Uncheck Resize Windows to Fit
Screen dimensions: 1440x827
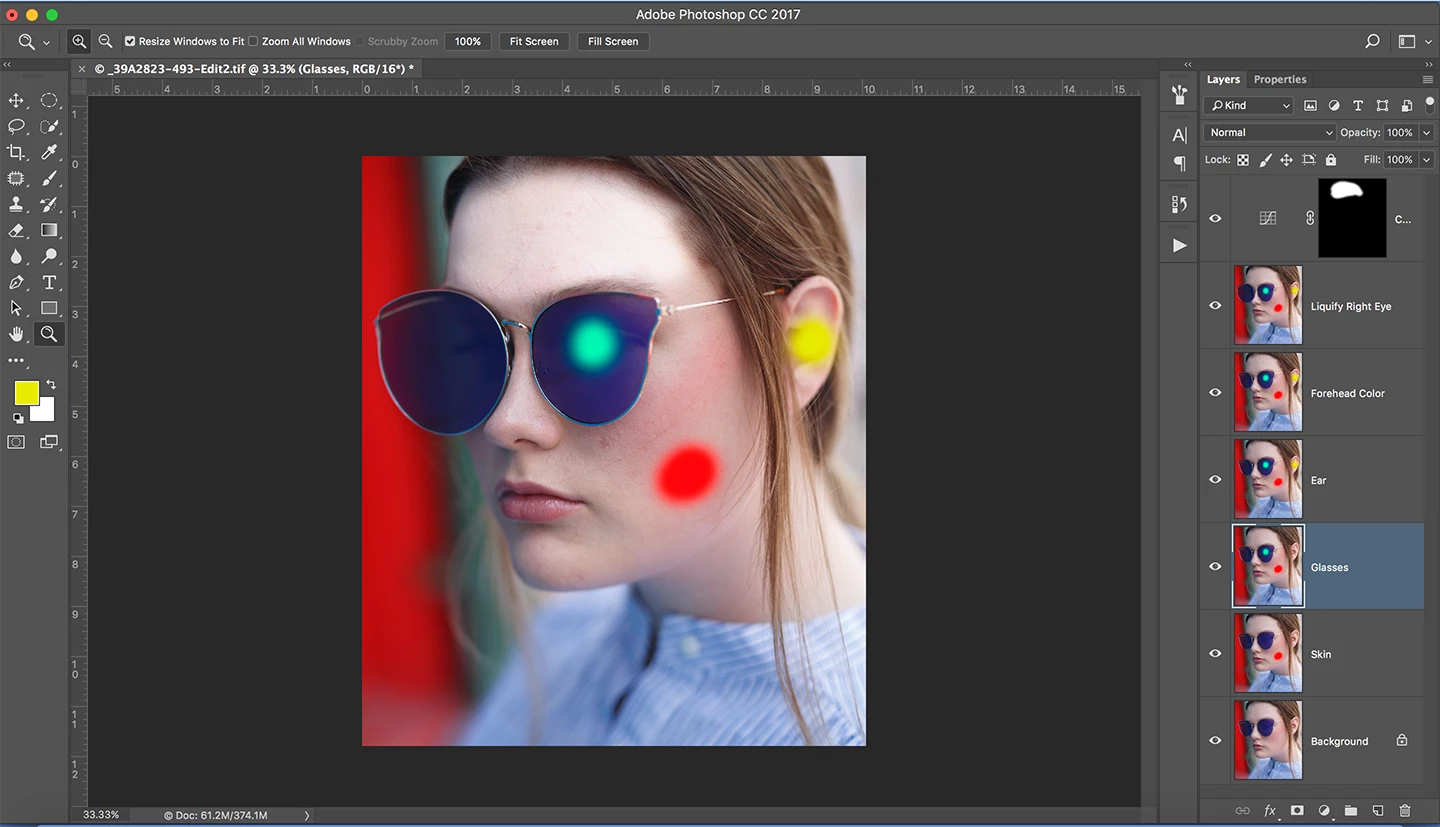point(130,42)
